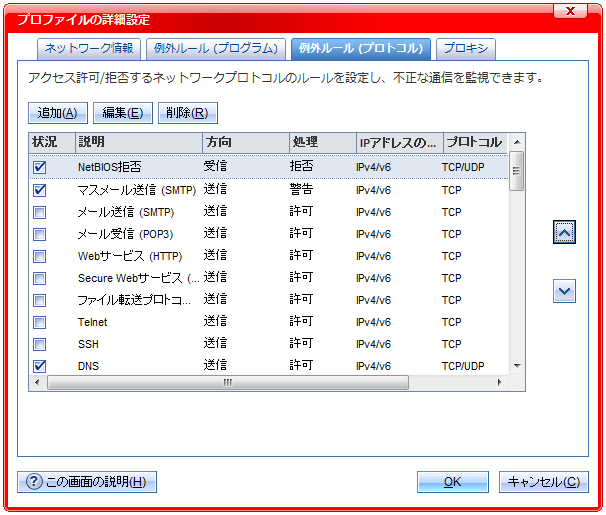The image size is (606, 515).
Task: Switch to the プロキシ tab
Action: [466, 48]
